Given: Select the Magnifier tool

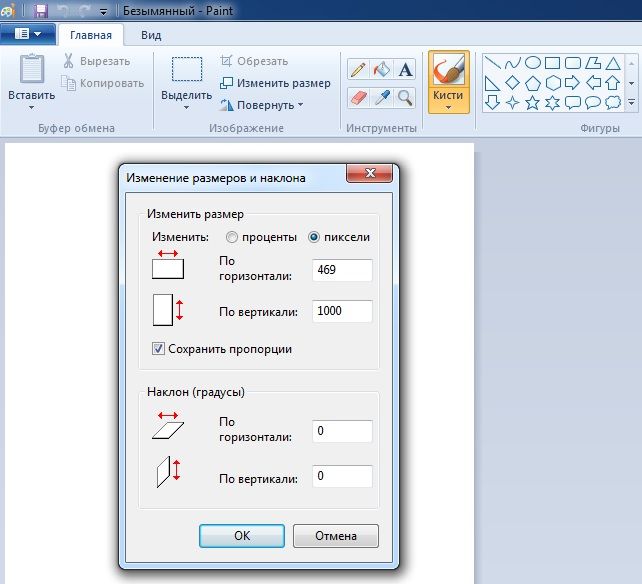Looking at the screenshot, I should [405, 97].
